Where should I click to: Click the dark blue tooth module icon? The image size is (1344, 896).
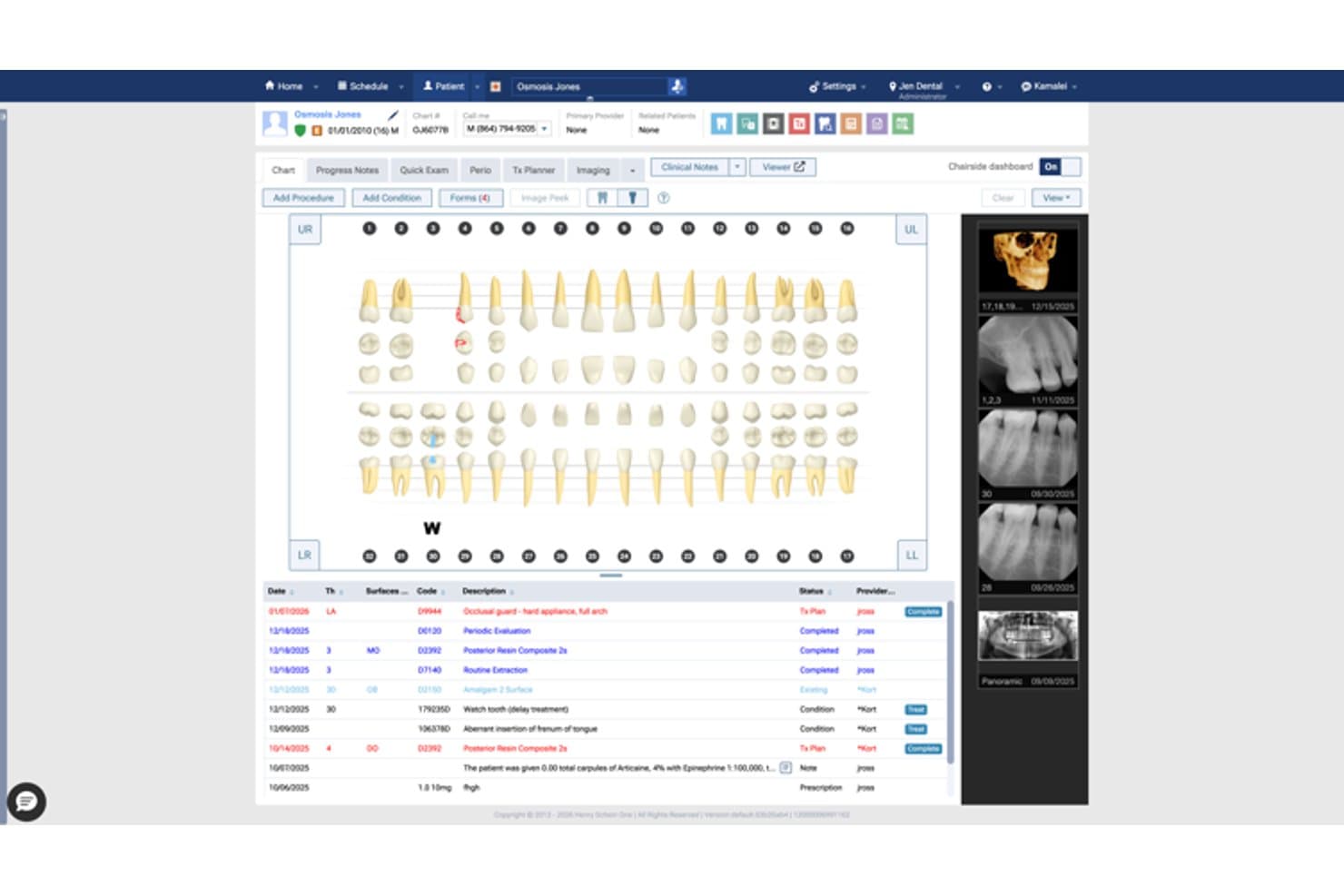point(825,123)
